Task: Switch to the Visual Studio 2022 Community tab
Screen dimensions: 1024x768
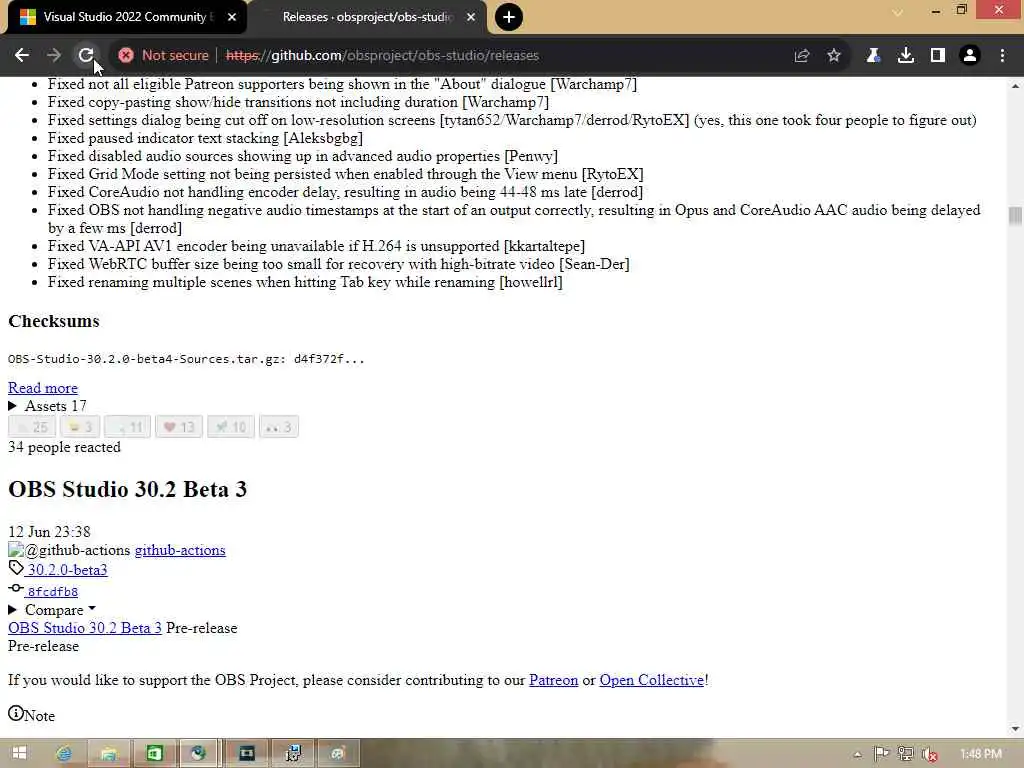Action: pyautogui.click(x=123, y=17)
